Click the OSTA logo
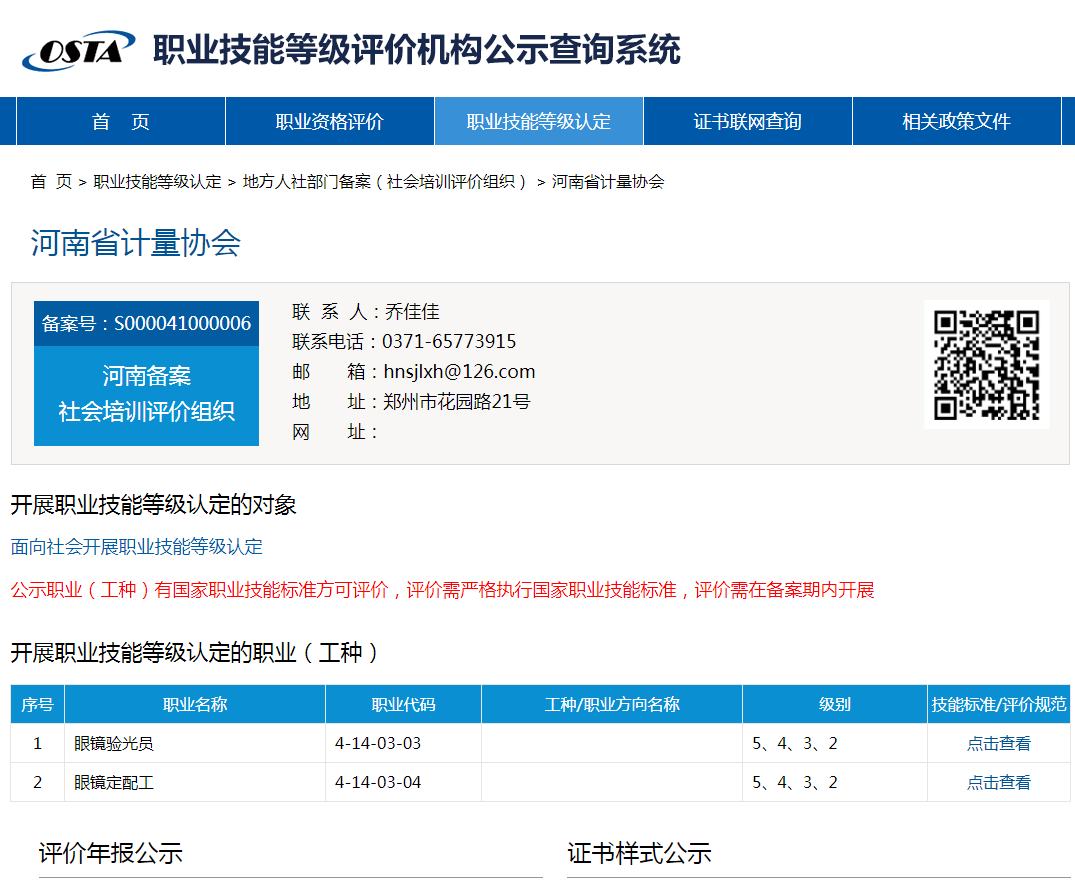This screenshot has width=1075, height=883. coord(78,51)
